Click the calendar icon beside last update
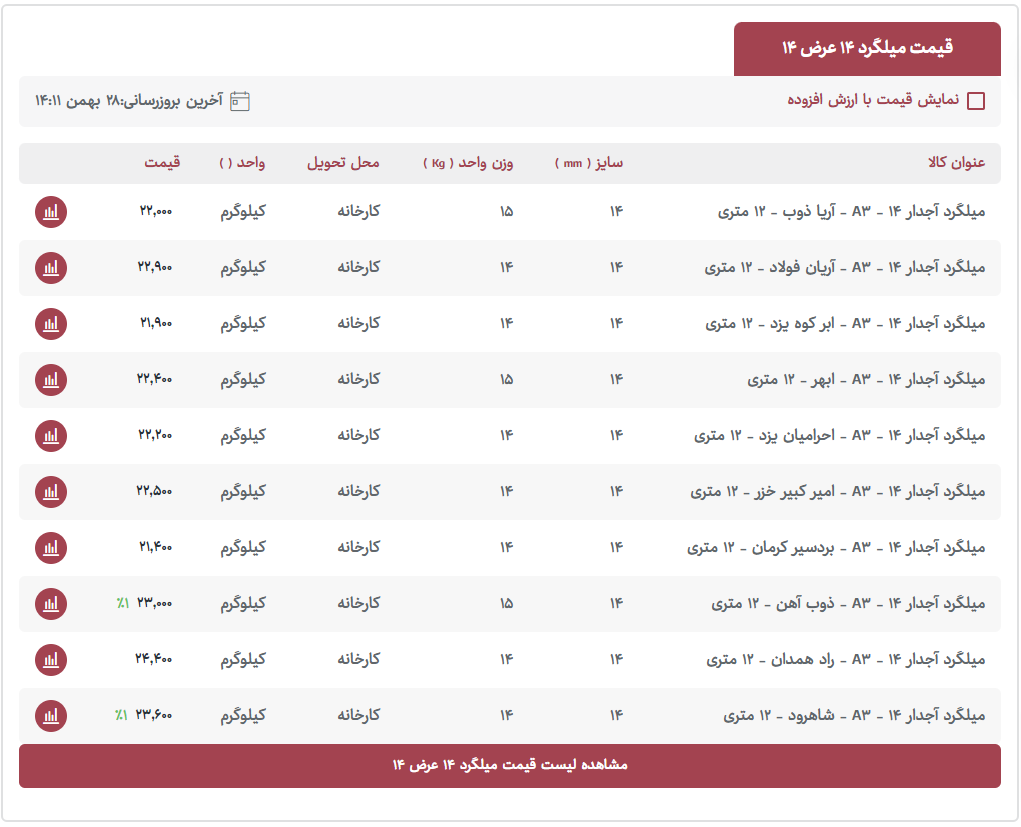The height and width of the screenshot is (827, 1021). tap(240, 101)
